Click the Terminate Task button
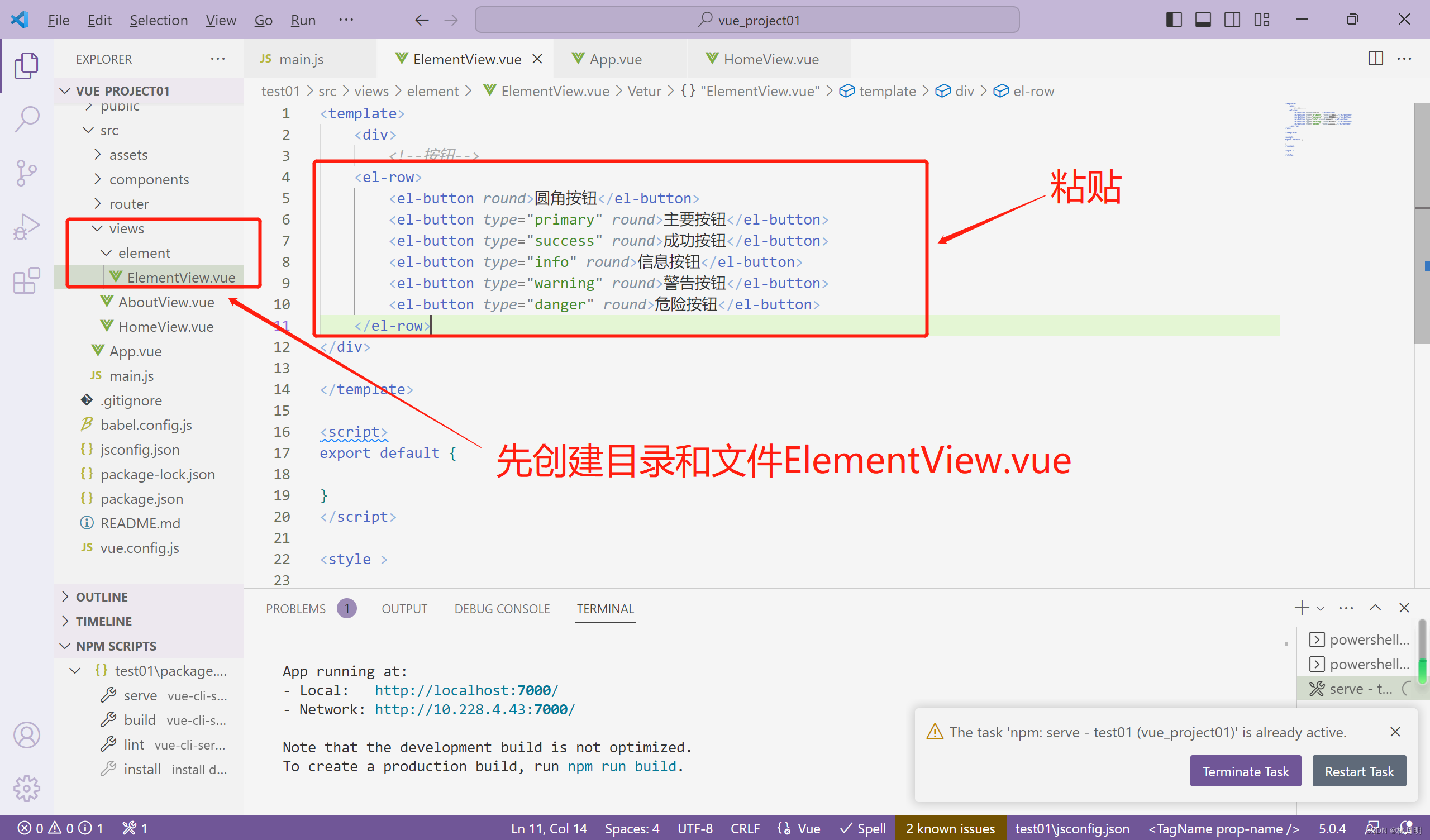 pyautogui.click(x=1246, y=771)
